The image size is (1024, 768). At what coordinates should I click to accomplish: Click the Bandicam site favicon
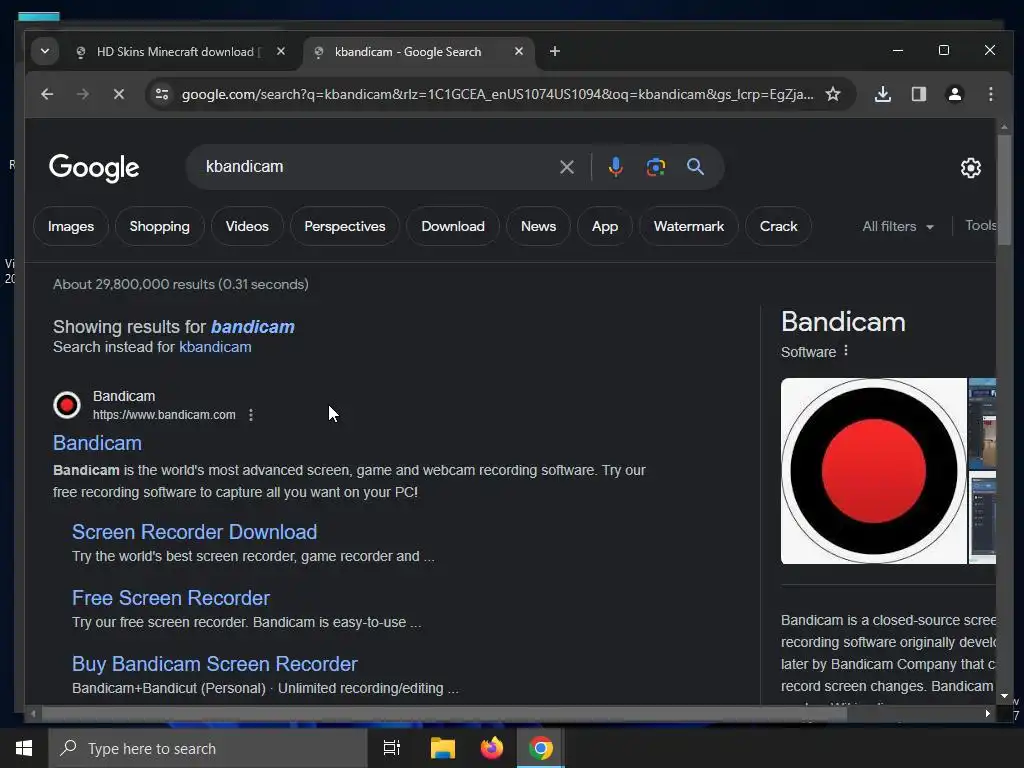tap(67, 405)
